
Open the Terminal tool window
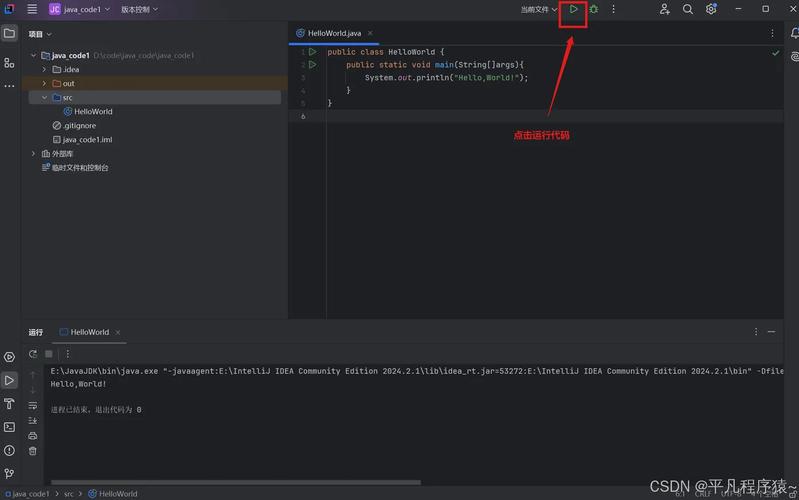click(9, 427)
